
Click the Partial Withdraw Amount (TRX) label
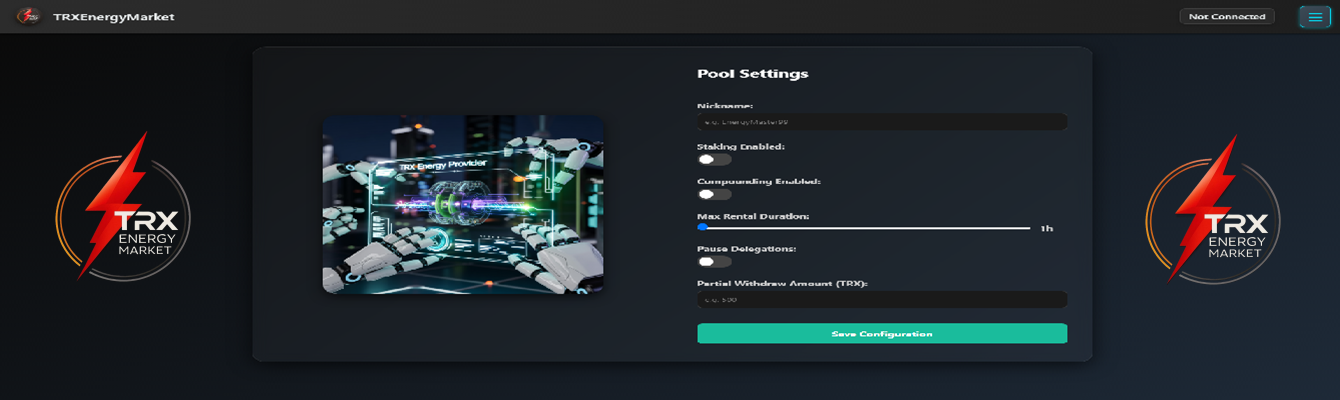pos(781,283)
